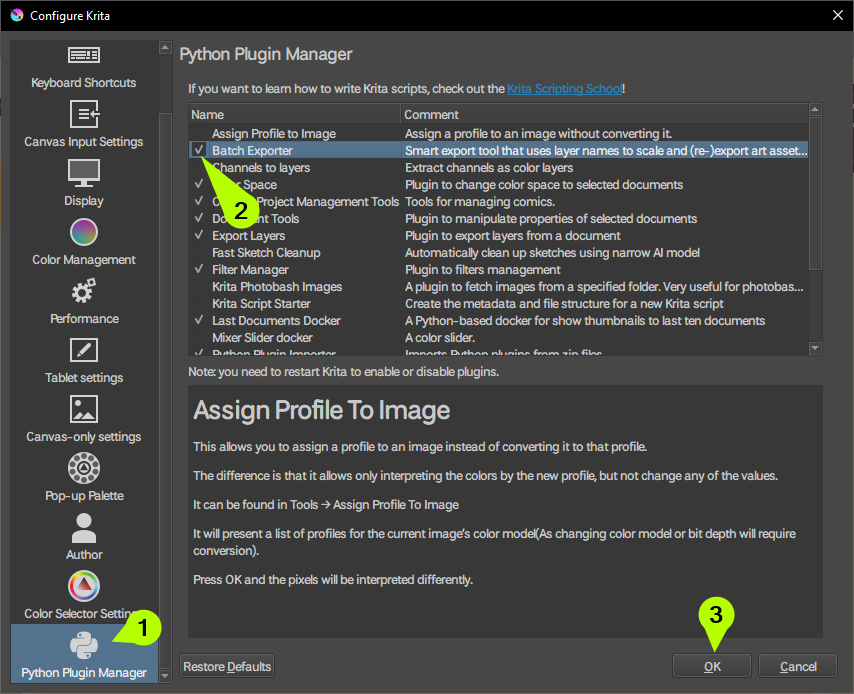Open Canvas Input Settings icon
854x694 pixels.
pyautogui.click(x=83, y=114)
